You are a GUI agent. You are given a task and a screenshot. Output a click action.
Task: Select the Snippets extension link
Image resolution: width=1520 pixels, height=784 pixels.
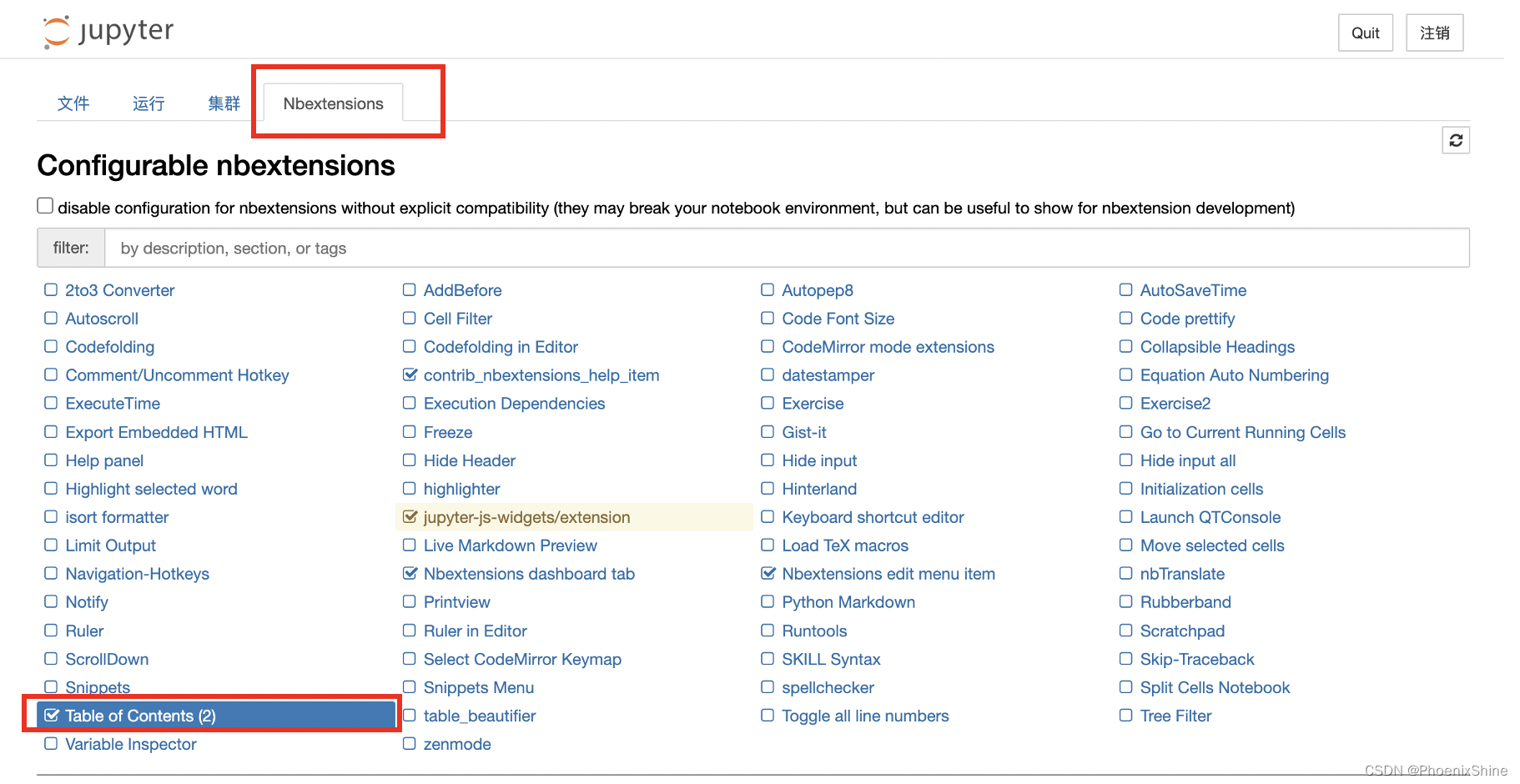(x=98, y=687)
